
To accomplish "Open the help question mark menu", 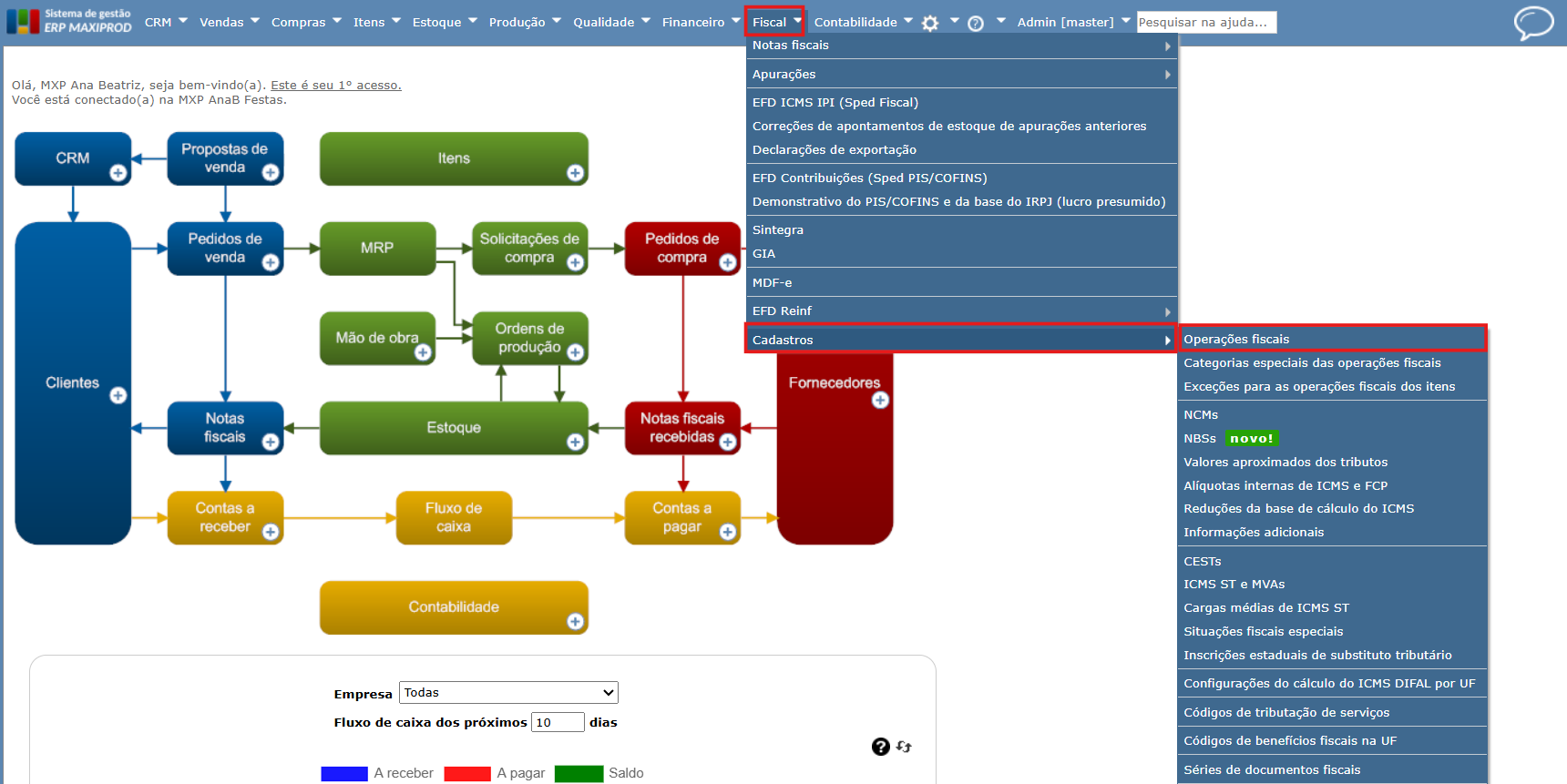I will pyautogui.click(x=976, y=24).
